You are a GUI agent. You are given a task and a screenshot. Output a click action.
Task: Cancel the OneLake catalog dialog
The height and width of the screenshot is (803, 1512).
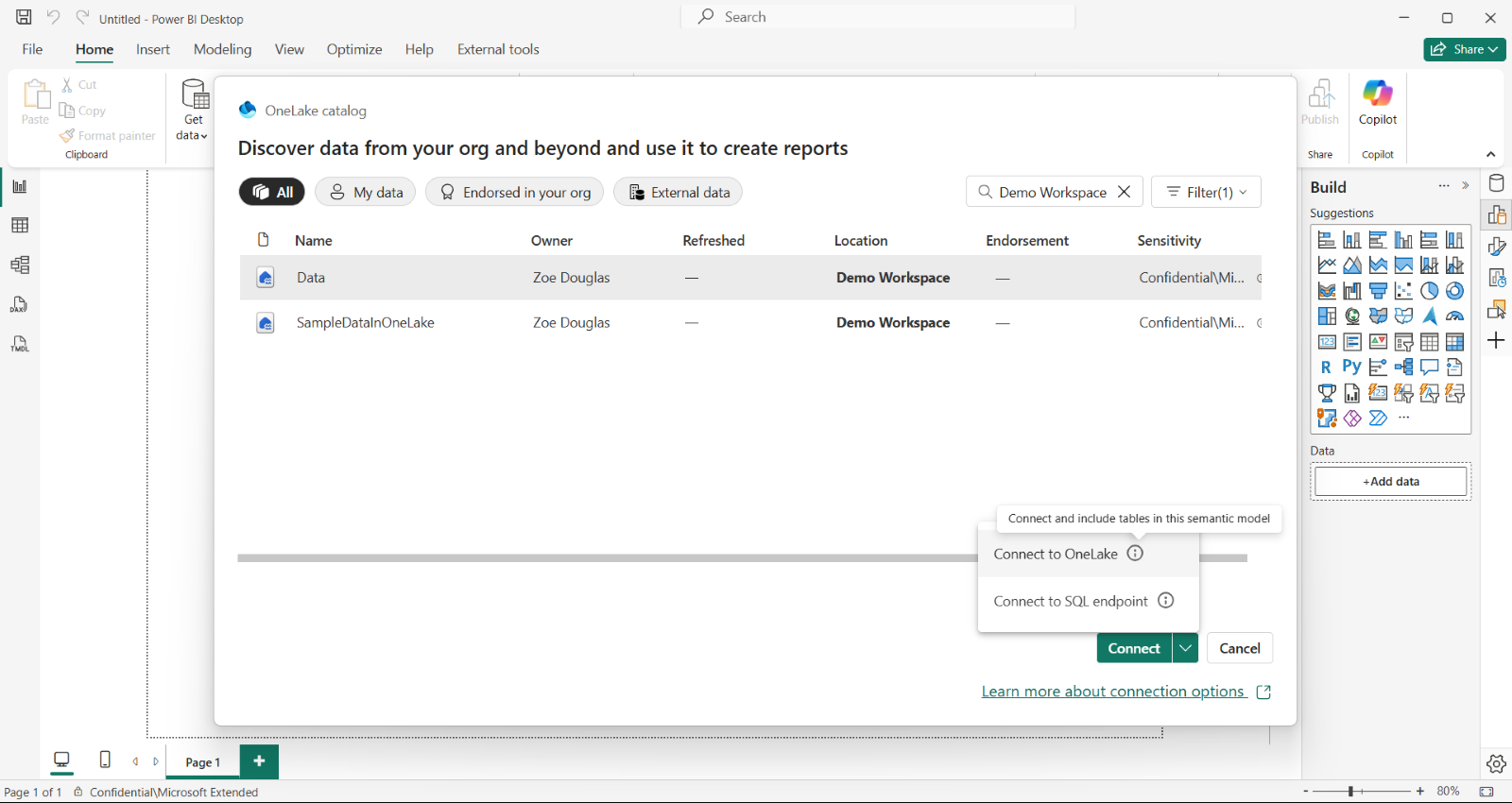point(1240,648)
